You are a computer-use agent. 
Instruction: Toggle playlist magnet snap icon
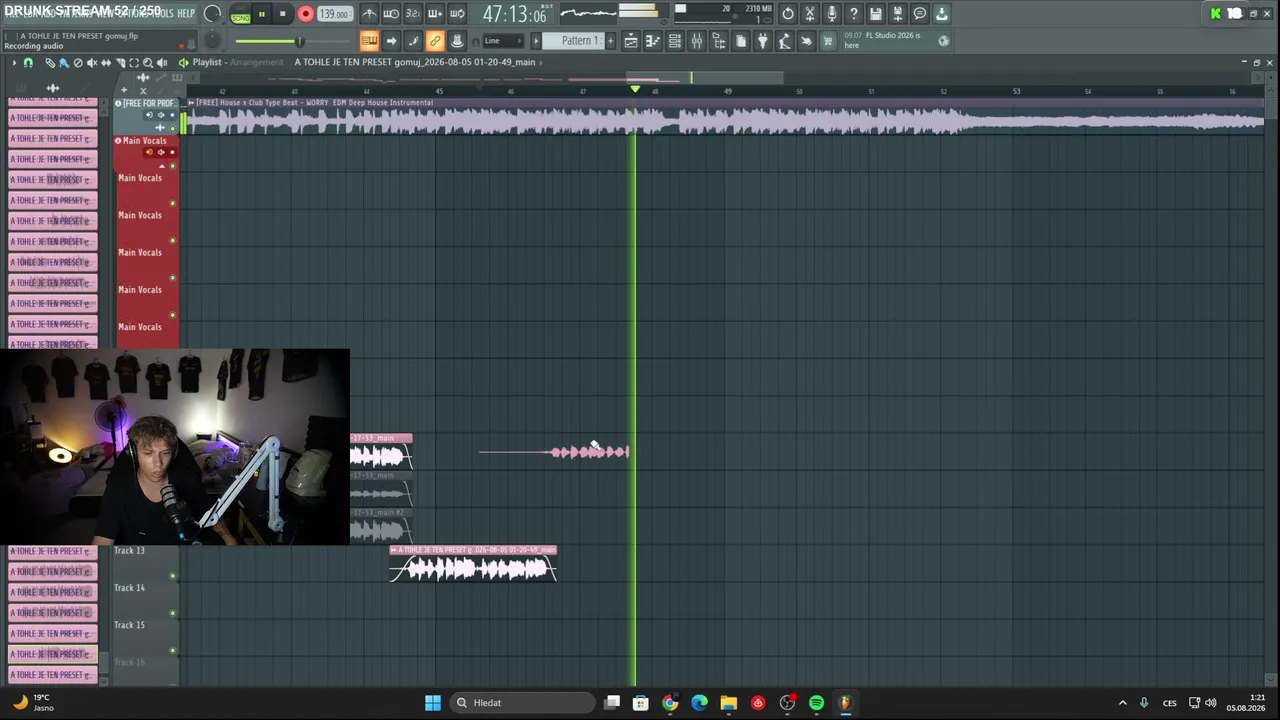[28, 62]
